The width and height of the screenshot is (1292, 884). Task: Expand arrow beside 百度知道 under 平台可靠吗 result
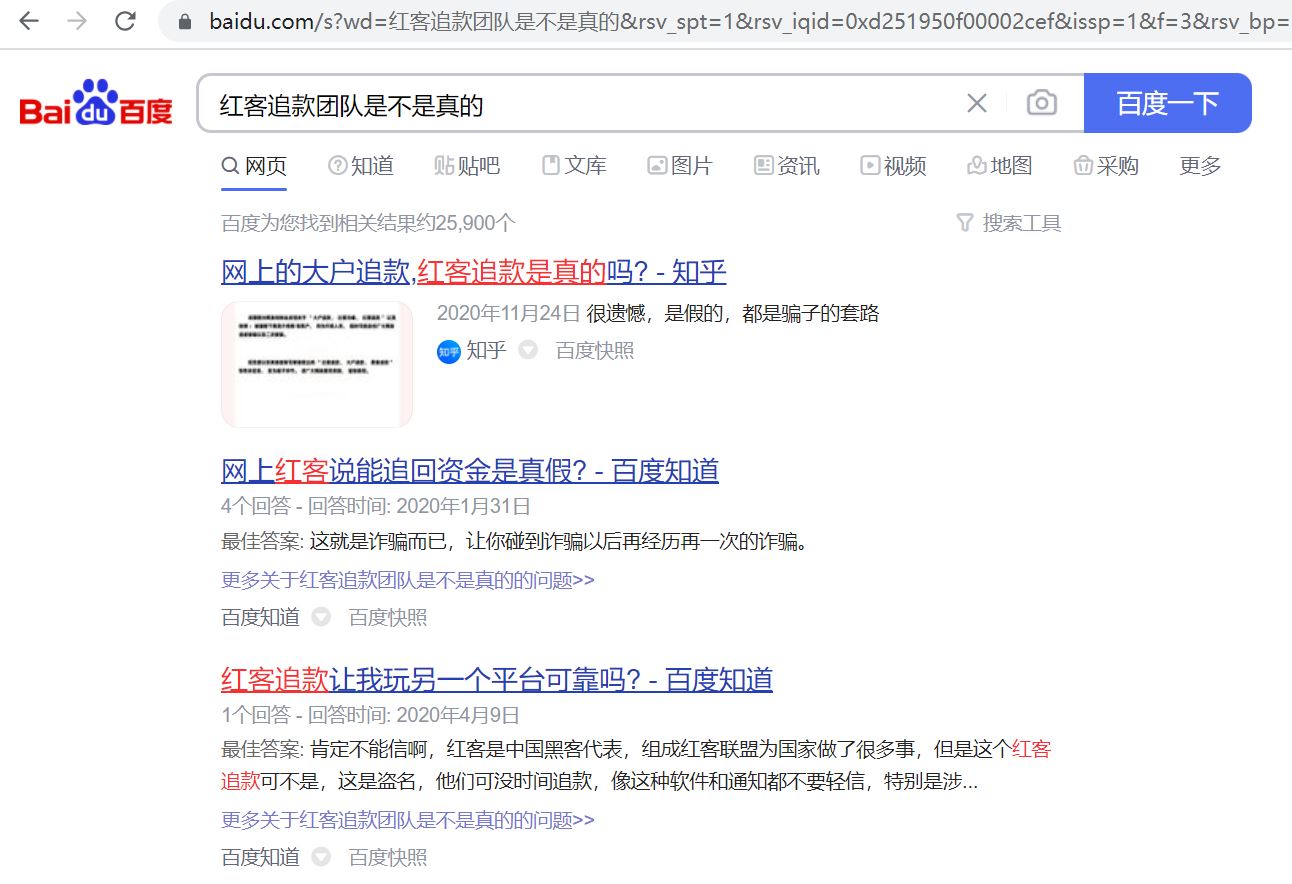pyautogui.click(x=320, y=857)
